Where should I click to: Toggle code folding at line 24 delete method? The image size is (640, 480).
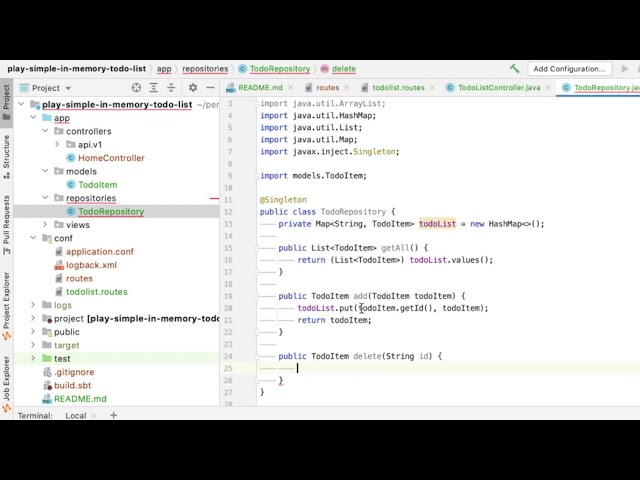(256, 356)
